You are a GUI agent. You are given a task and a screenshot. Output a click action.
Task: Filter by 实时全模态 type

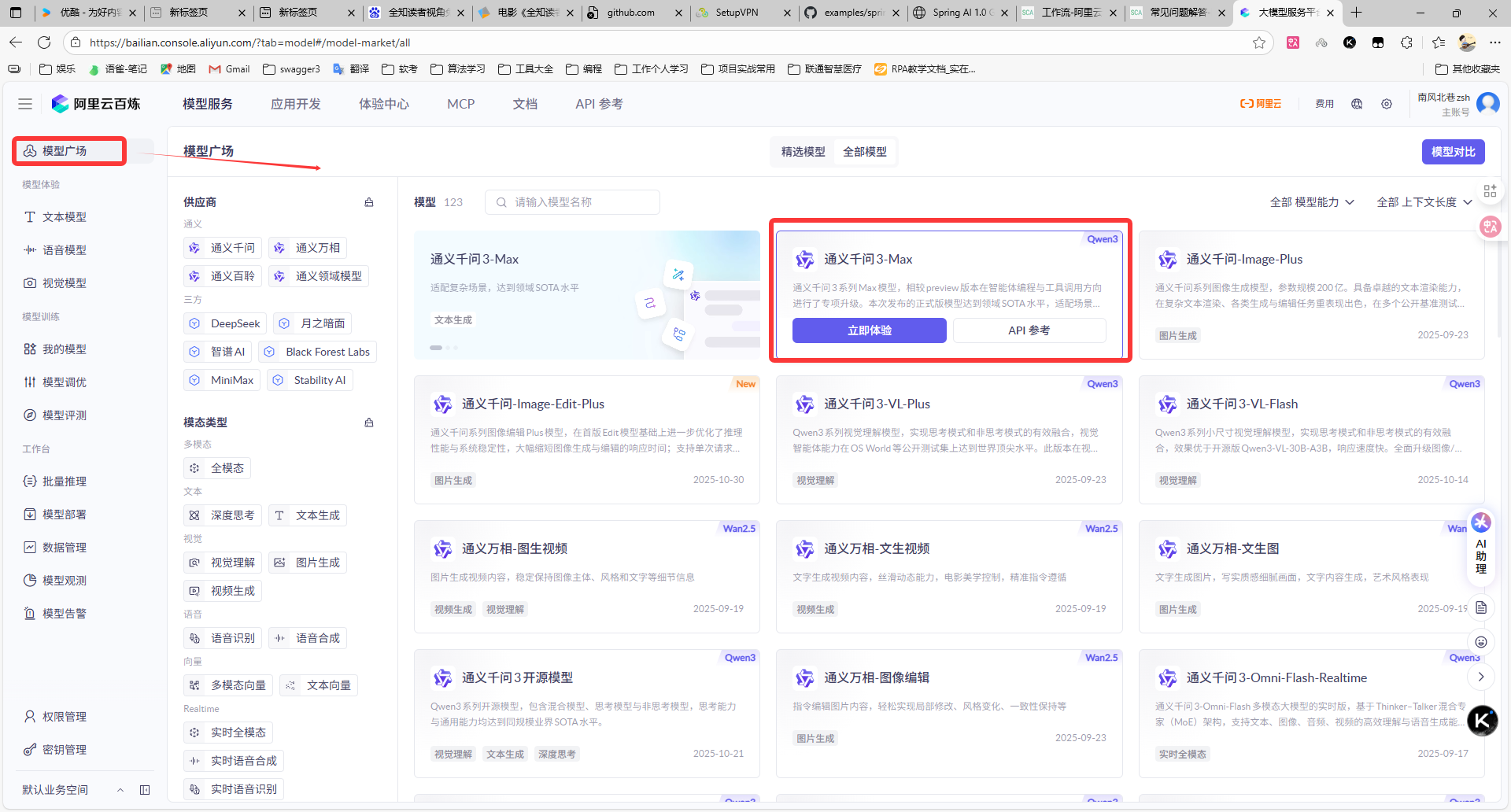tap(228, 733)
